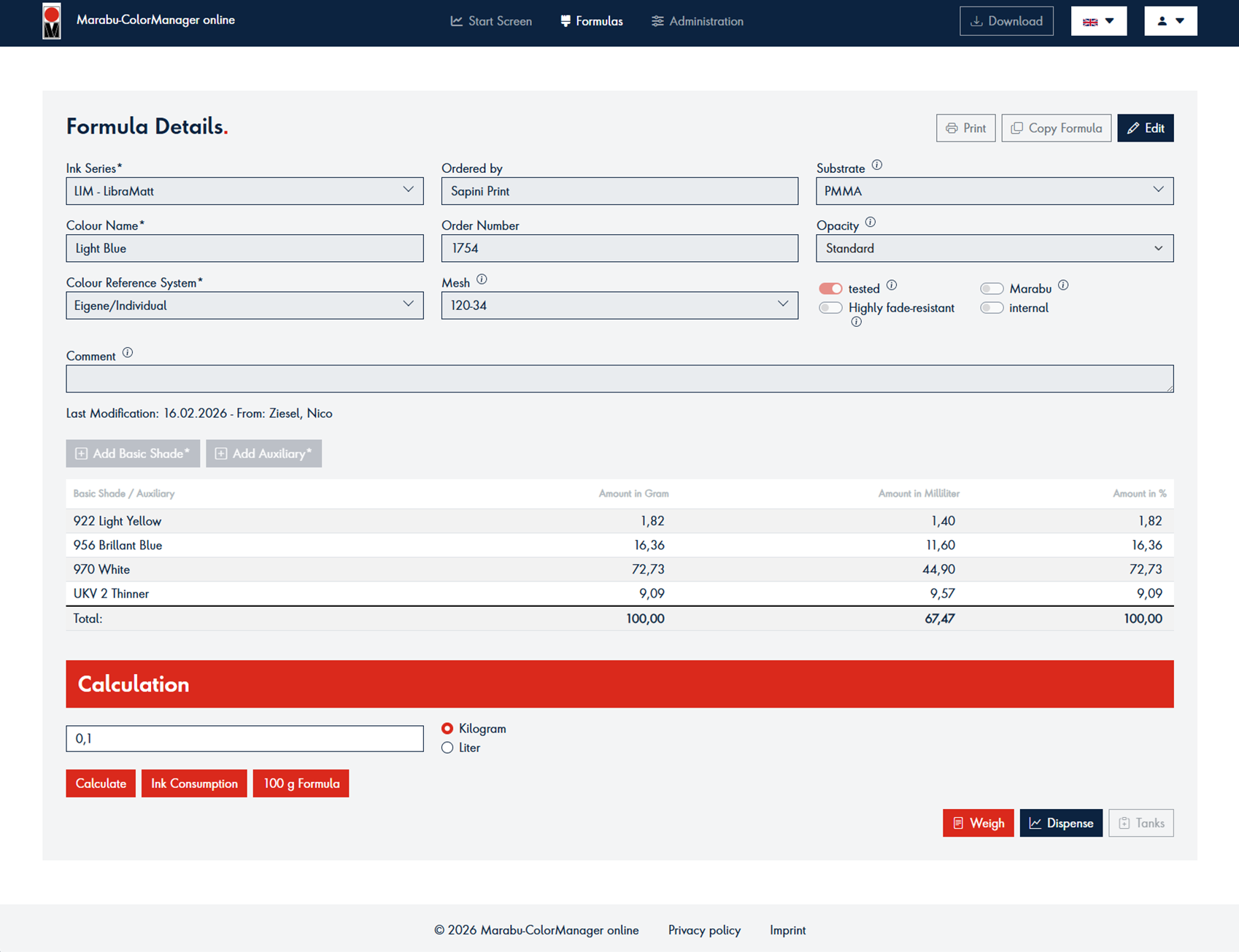Open the user account menu icon

tap(1170, 21)
